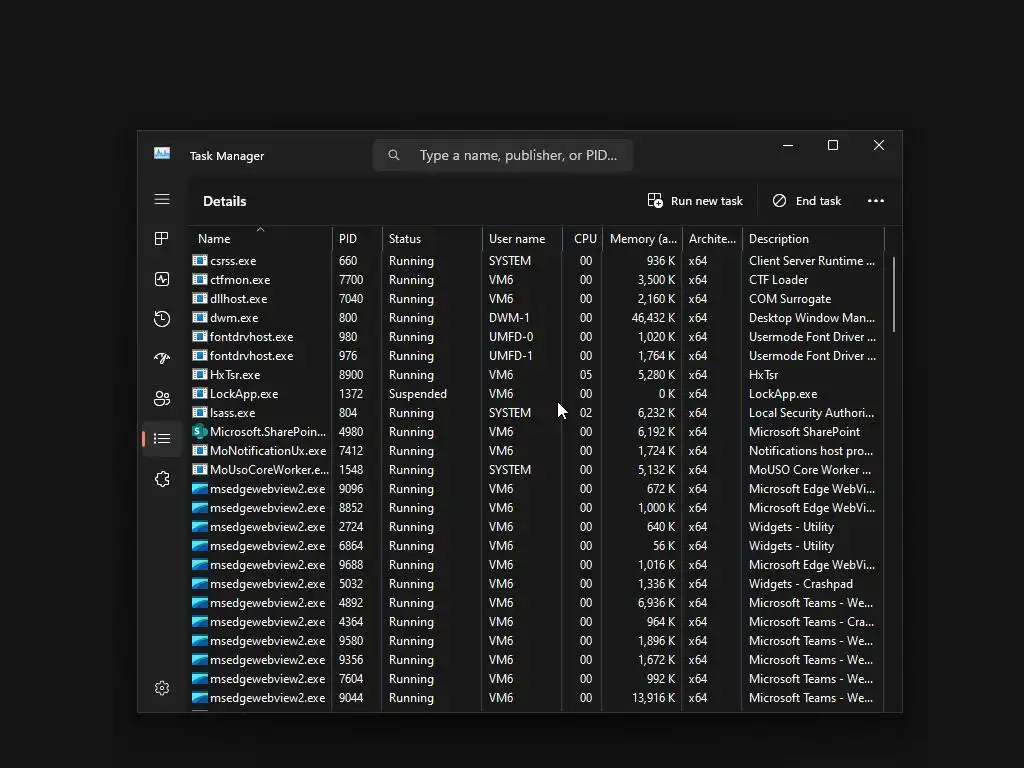
Task: Open Task Manager settings gear
Action: pyautogui.click(x=162, y=688)
